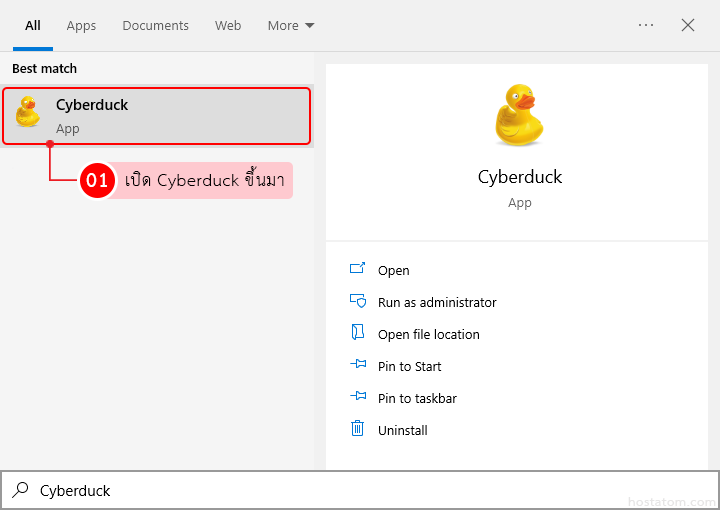This screenshot has width=720, height=510.
Task: Click the small duck icon in Best match
Action: [28, 112]
